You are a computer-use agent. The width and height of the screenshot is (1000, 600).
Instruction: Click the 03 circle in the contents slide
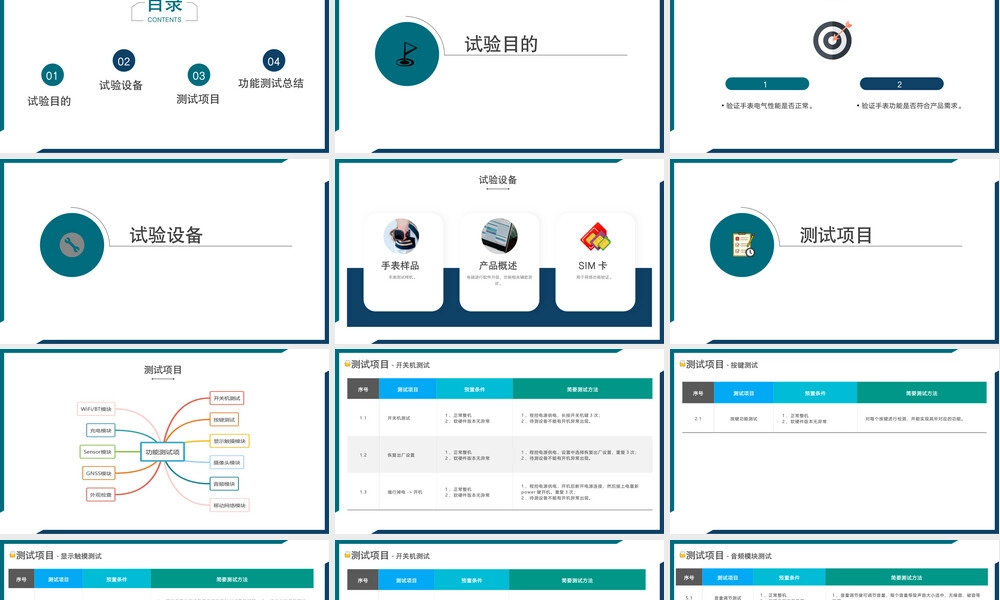[x=198, y=75]
